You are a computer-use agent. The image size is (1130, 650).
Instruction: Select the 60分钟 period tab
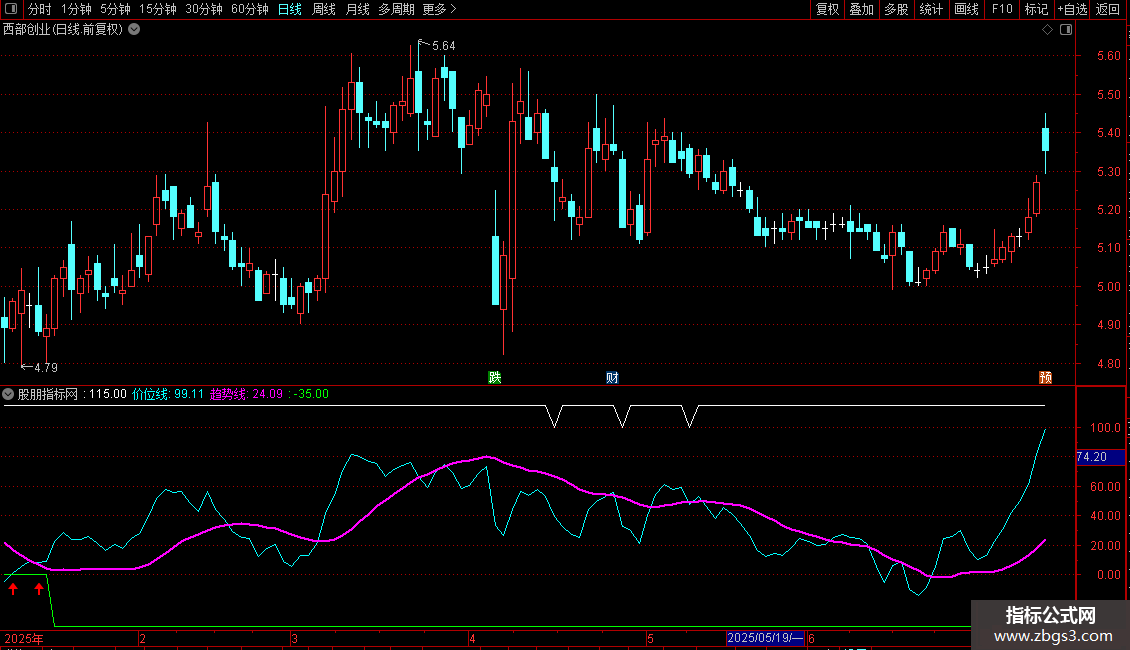click(249, 9)
